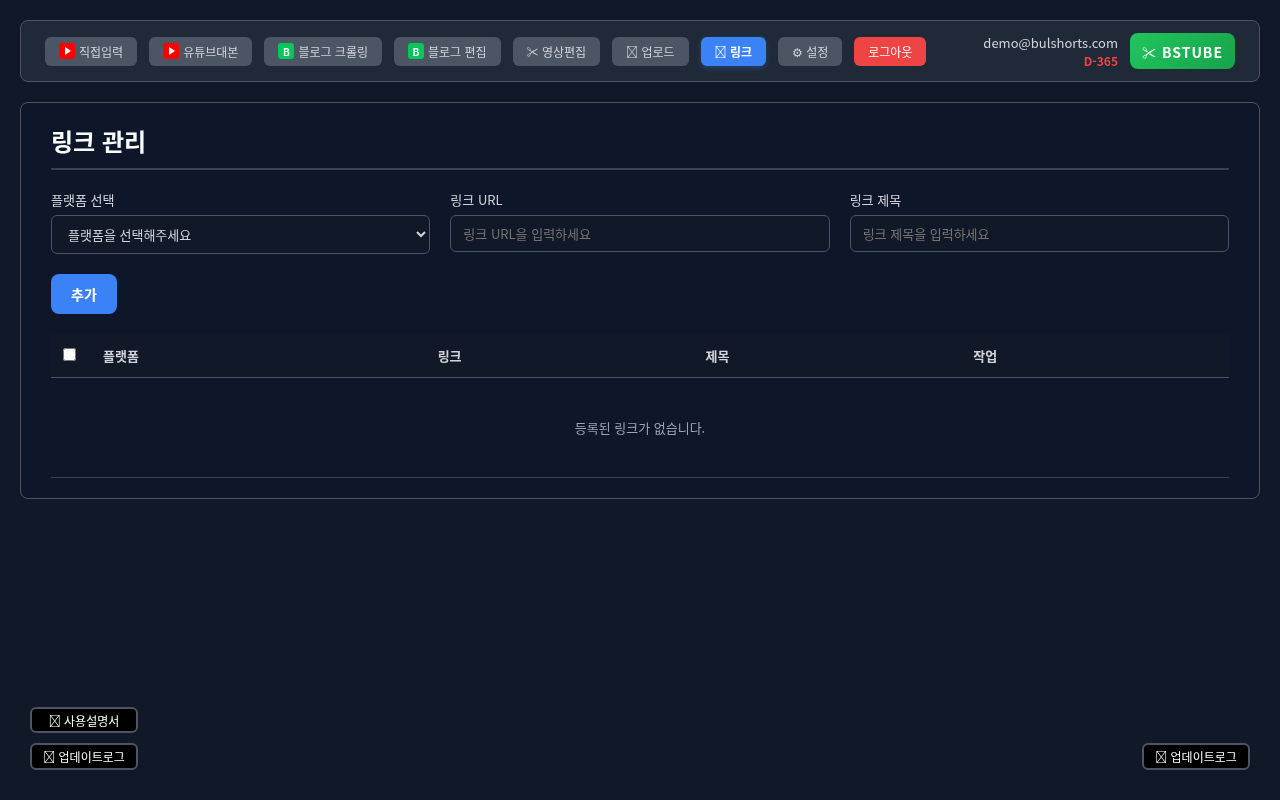Click the icon on 업로드 tab

pyautogui.click(x=632, y=52)
